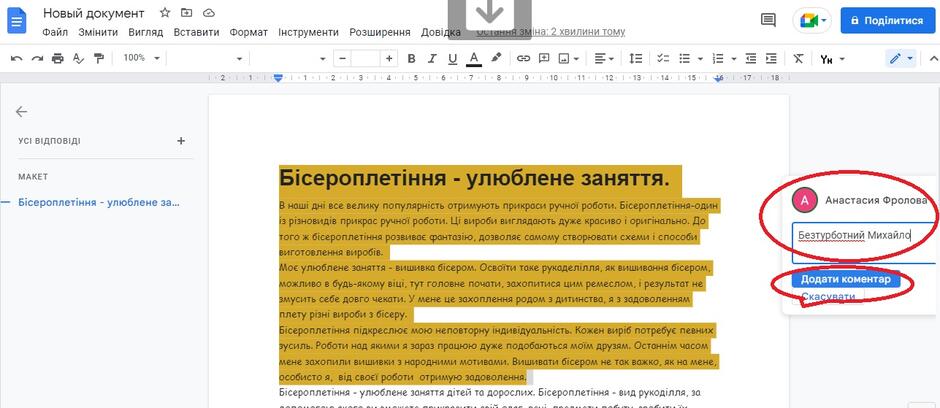This screenshot has height=408, width=940.
Task: Open the text color picker
Action: pyautogui.click(x=474, y=58)
